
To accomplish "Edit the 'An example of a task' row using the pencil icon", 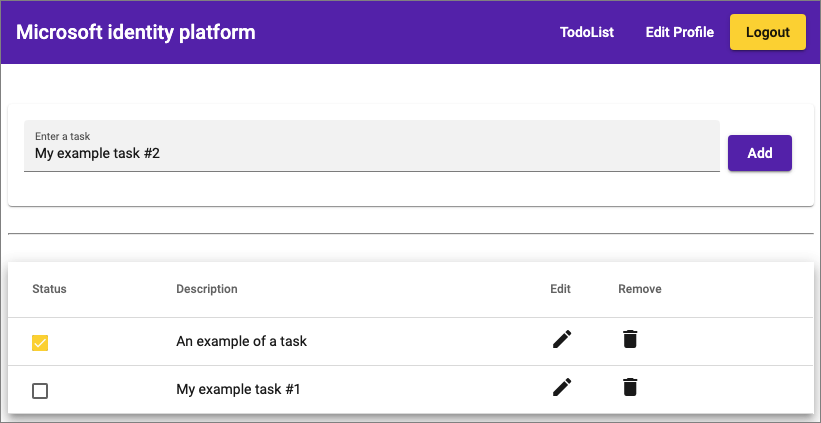I will (x=562, y=340).
